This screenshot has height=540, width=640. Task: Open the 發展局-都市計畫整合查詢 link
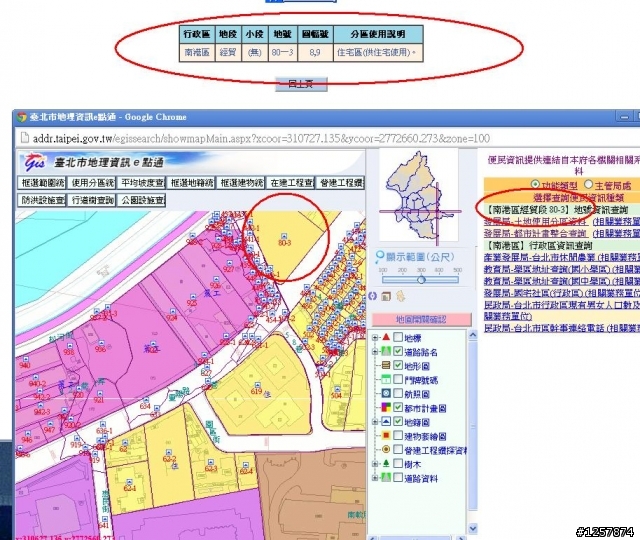pyautogui.click(x=536, y=233)
